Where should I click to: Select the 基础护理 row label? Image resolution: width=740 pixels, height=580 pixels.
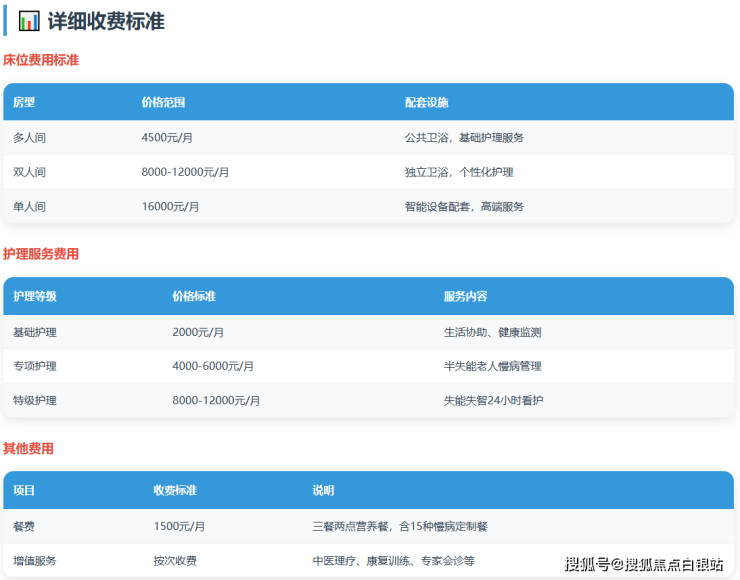coord(35,332)
